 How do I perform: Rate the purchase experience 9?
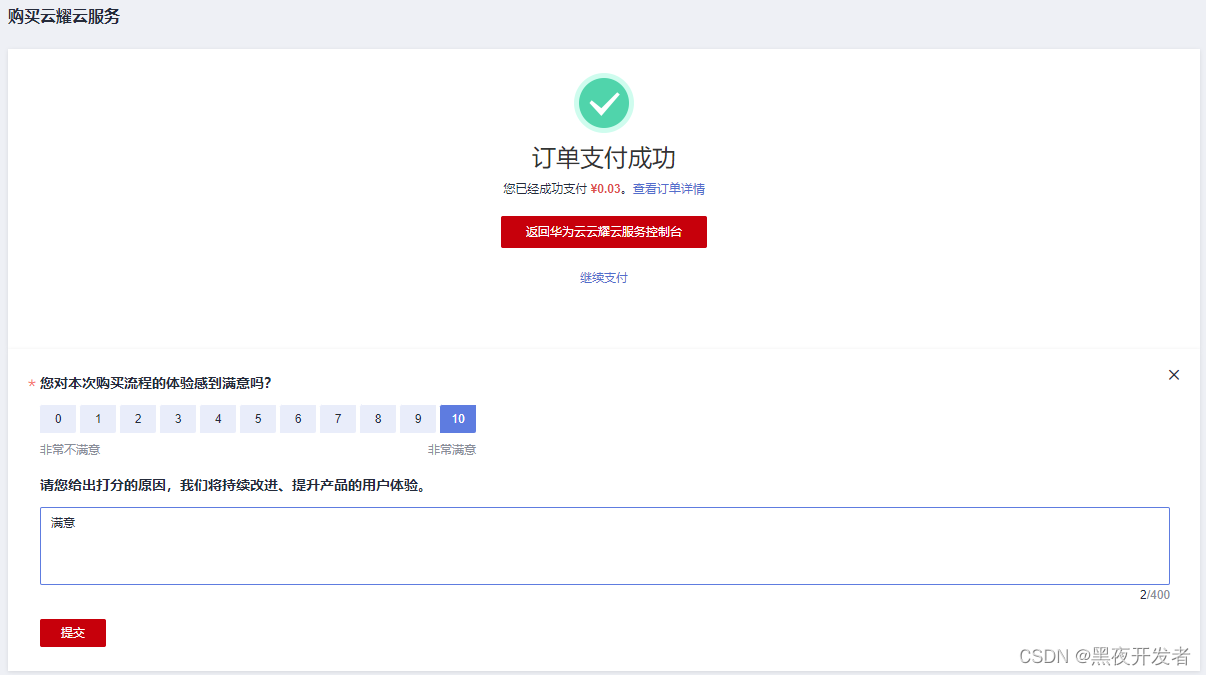coord(418,419)
